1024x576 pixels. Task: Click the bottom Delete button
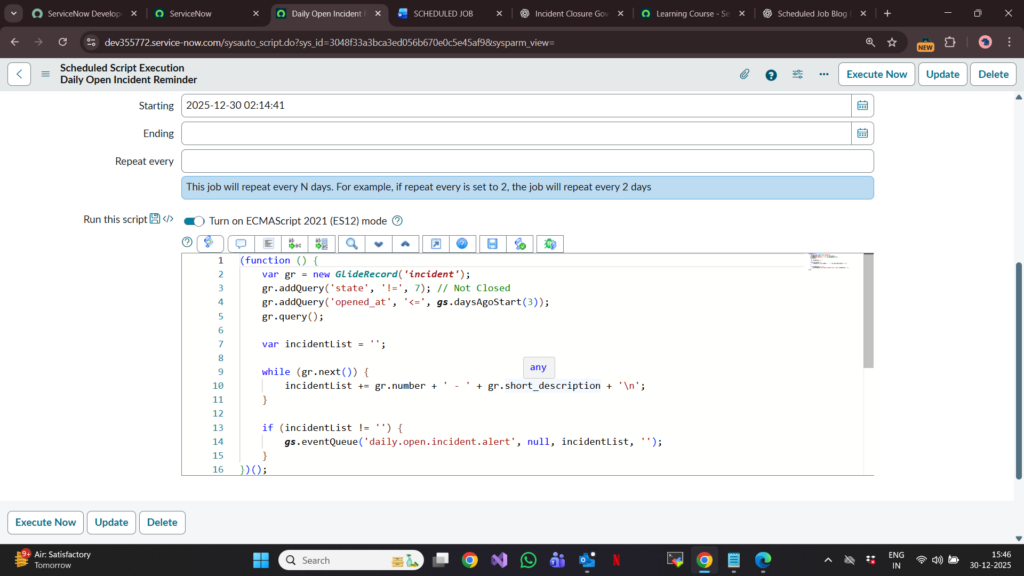[x=162, y=522]
